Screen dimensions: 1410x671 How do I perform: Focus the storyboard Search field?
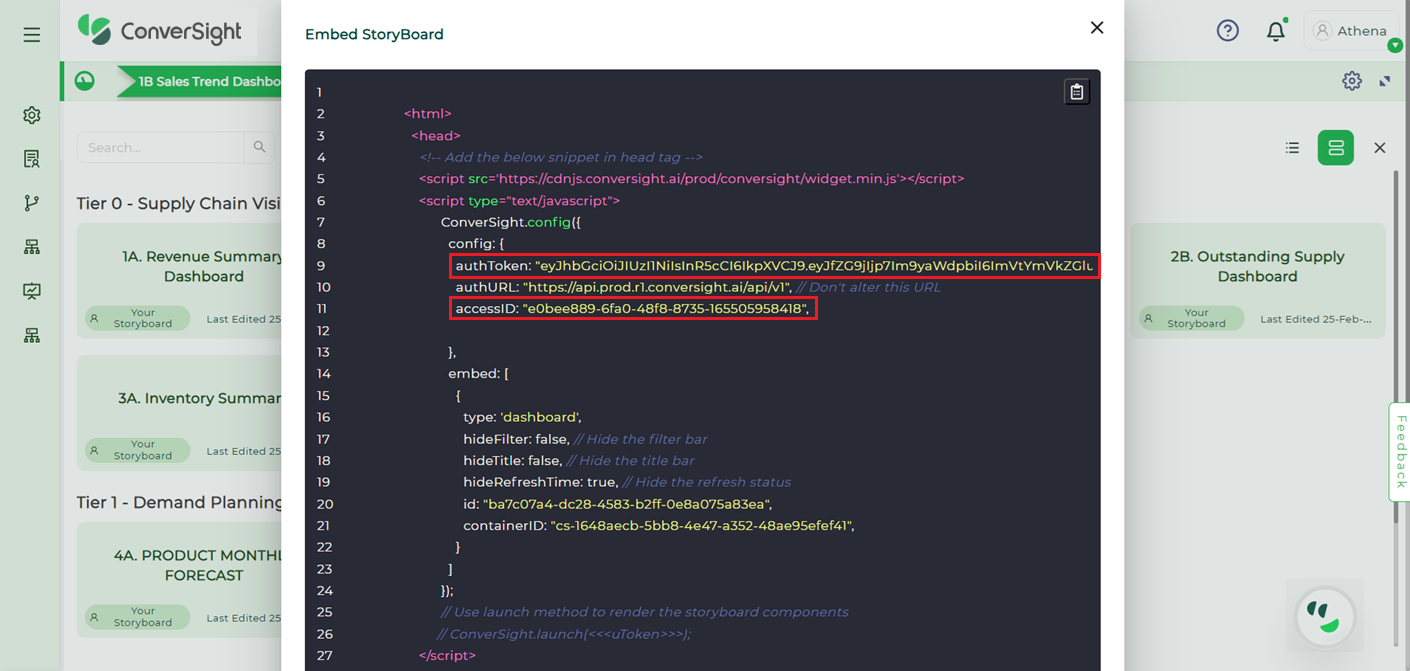click(161, 147)
